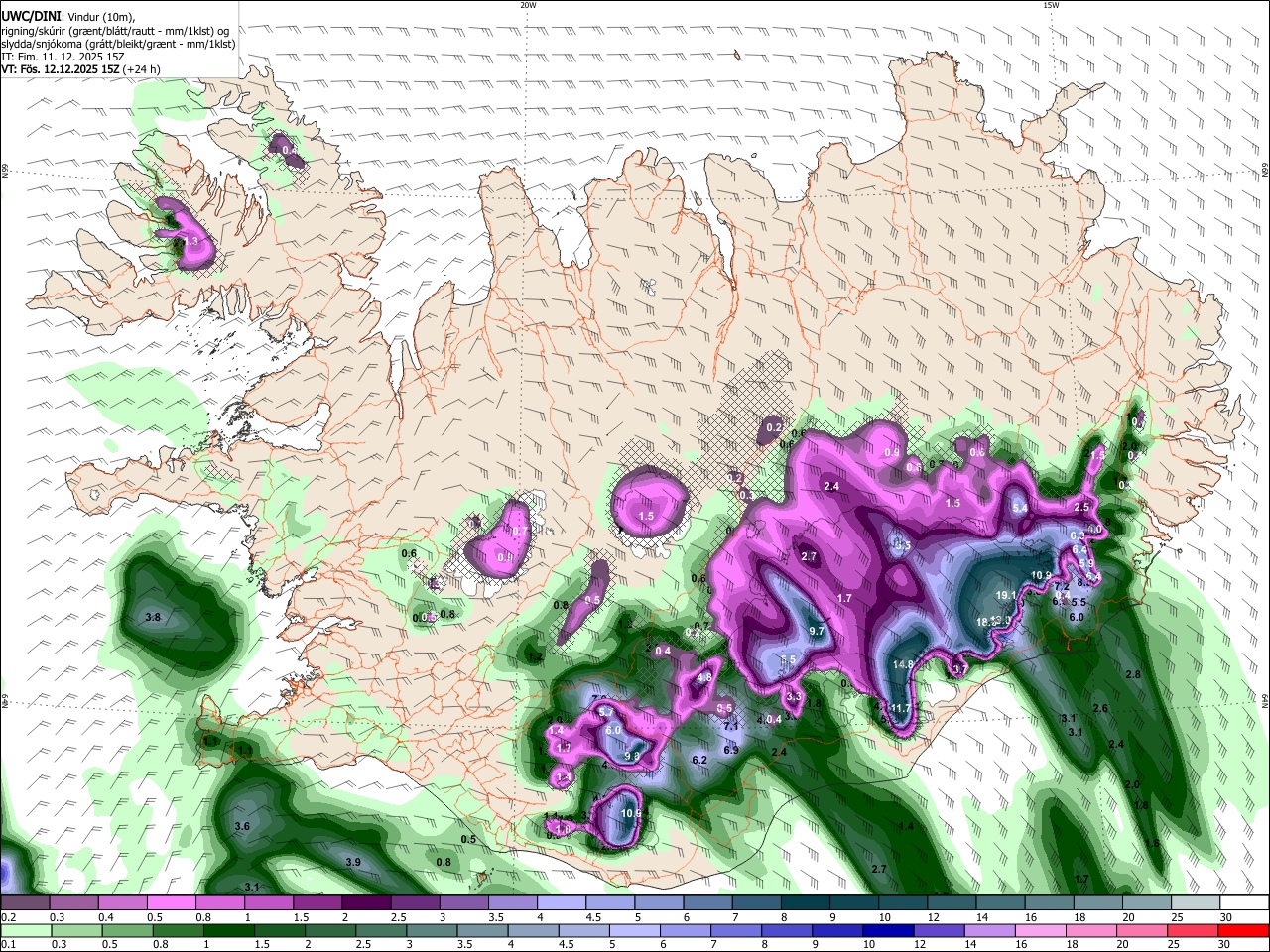
Task: Click the 5.7 precipitation value
Action: (x=608, y=712)
